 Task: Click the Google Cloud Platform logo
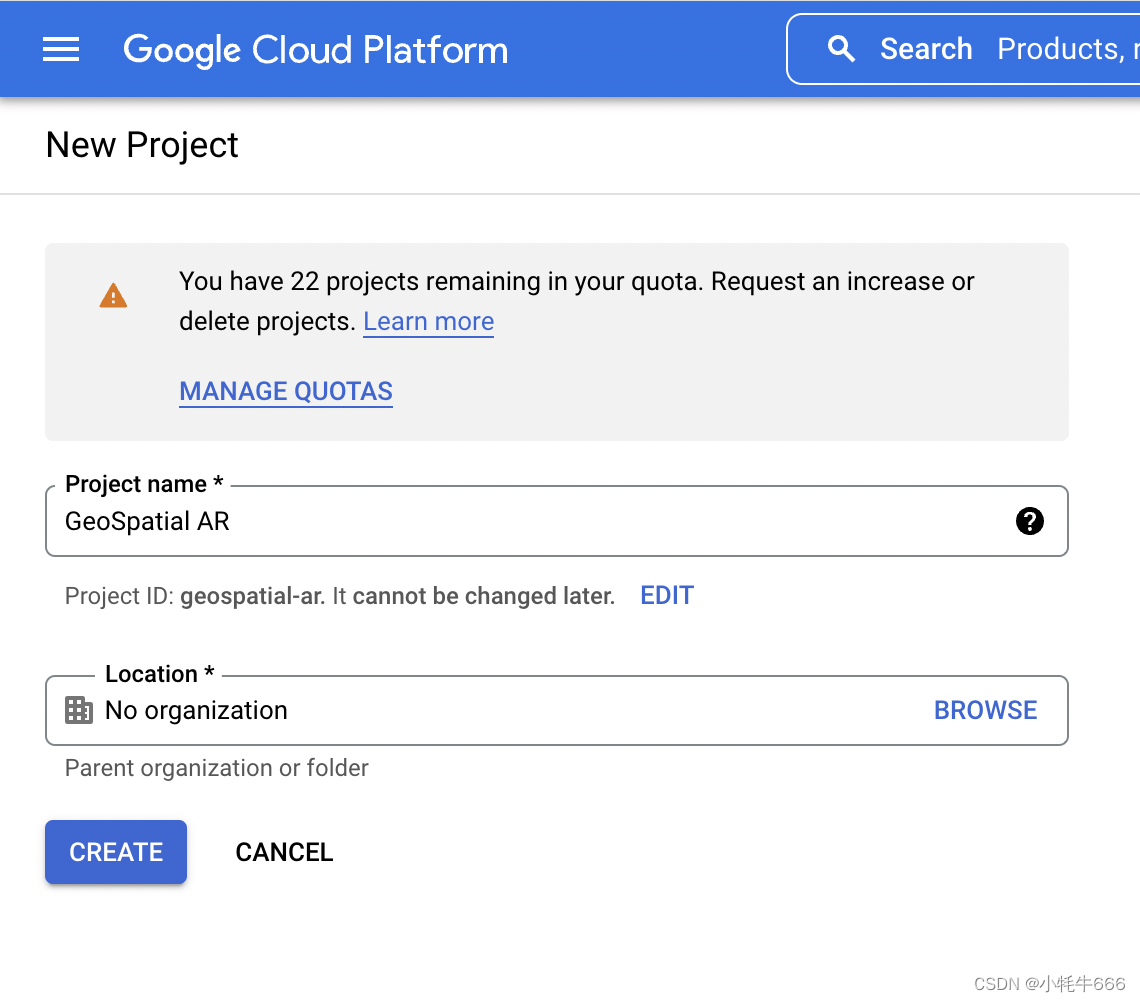coord(315,50)
